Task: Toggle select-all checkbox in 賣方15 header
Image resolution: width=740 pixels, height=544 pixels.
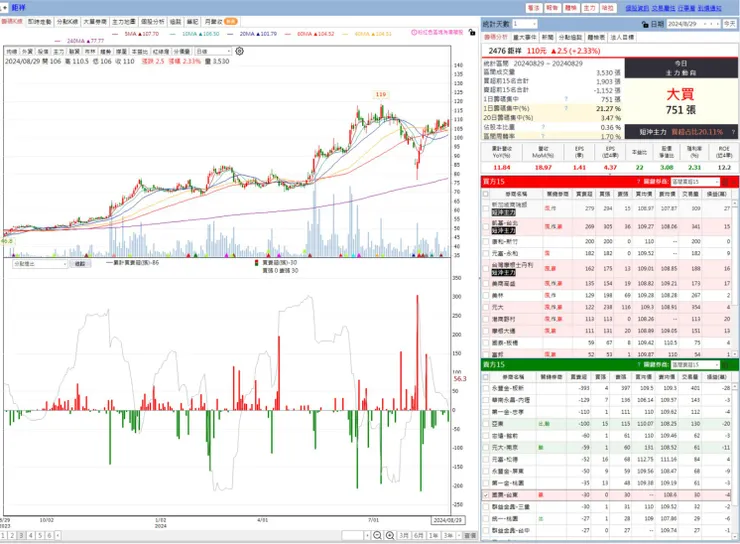Action: coord(486,377)
